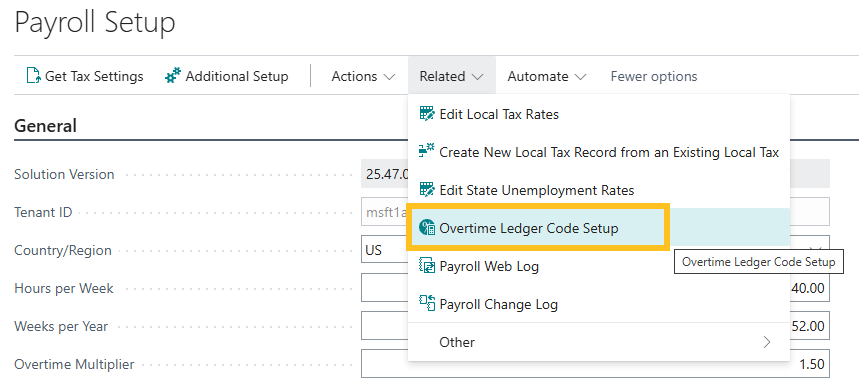
Task: Select Edit Local Tax Rates menu entry
Action: (x=600, y=114)
